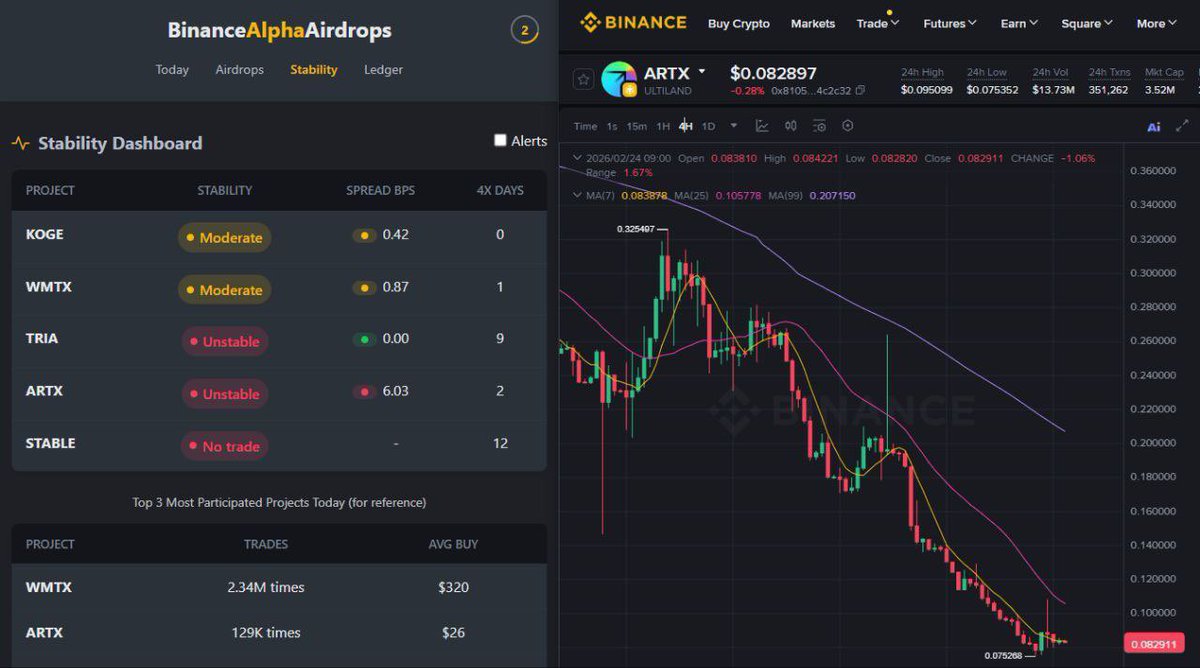Click the 24h High value $0.095099
Screen dimensions: 1200x668
(926, 90)
